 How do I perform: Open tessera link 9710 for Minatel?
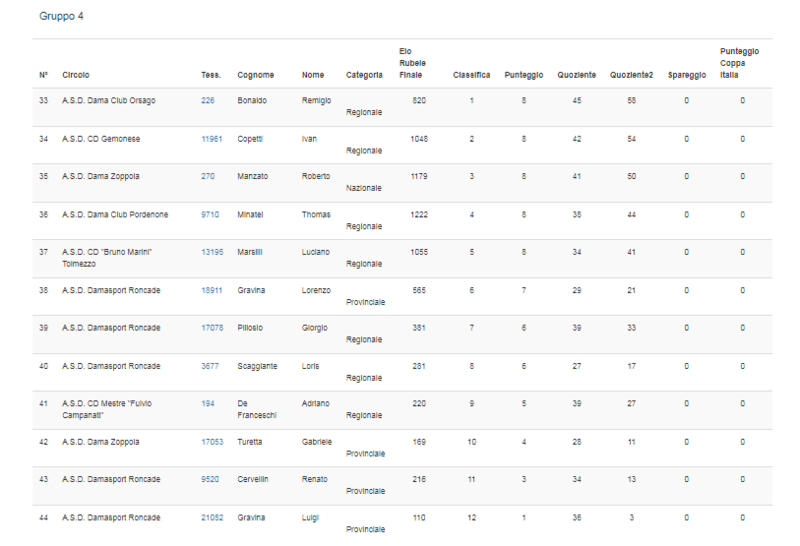210,215
